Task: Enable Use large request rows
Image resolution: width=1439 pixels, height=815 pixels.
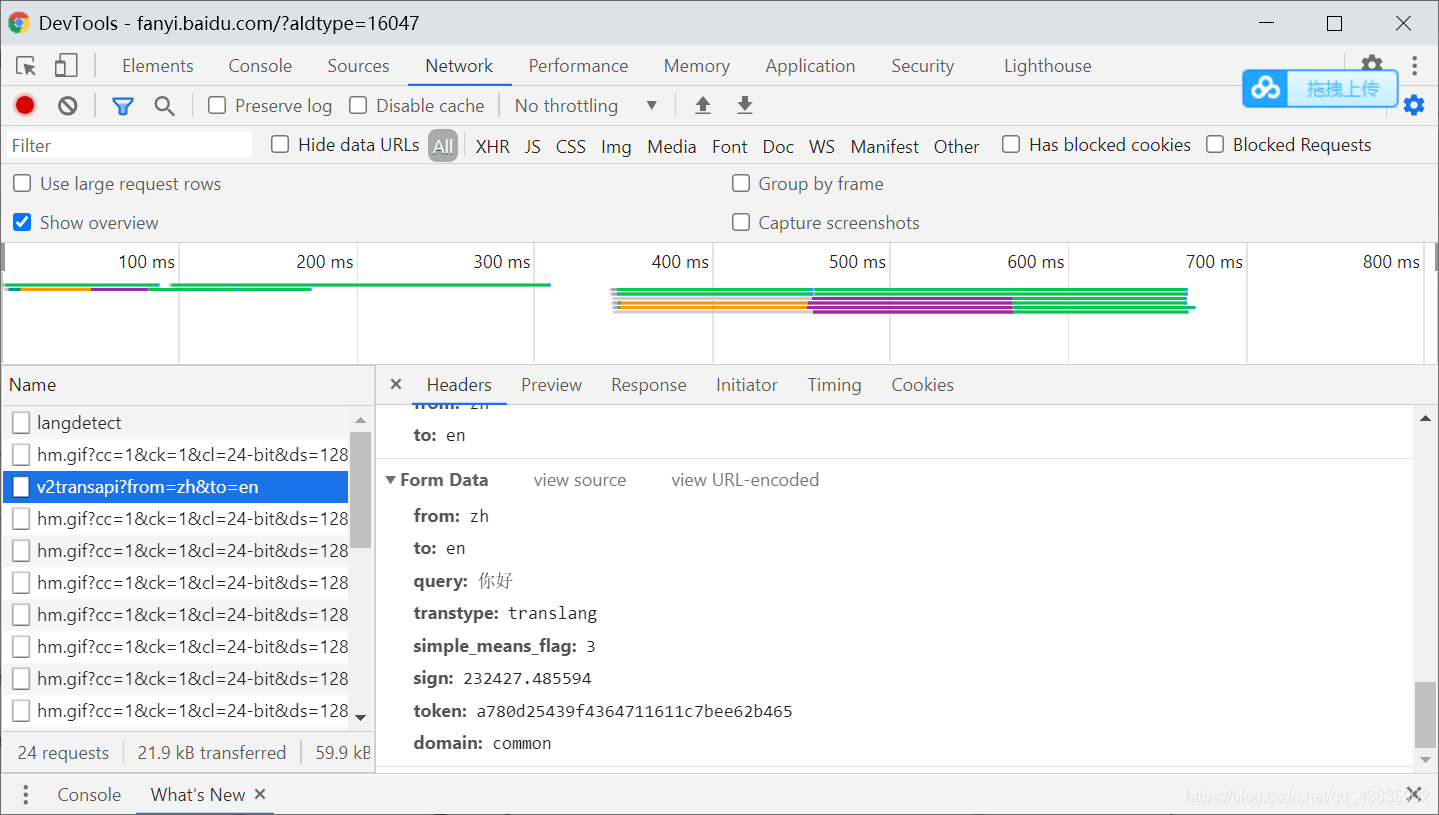Action: pos(22,183)
